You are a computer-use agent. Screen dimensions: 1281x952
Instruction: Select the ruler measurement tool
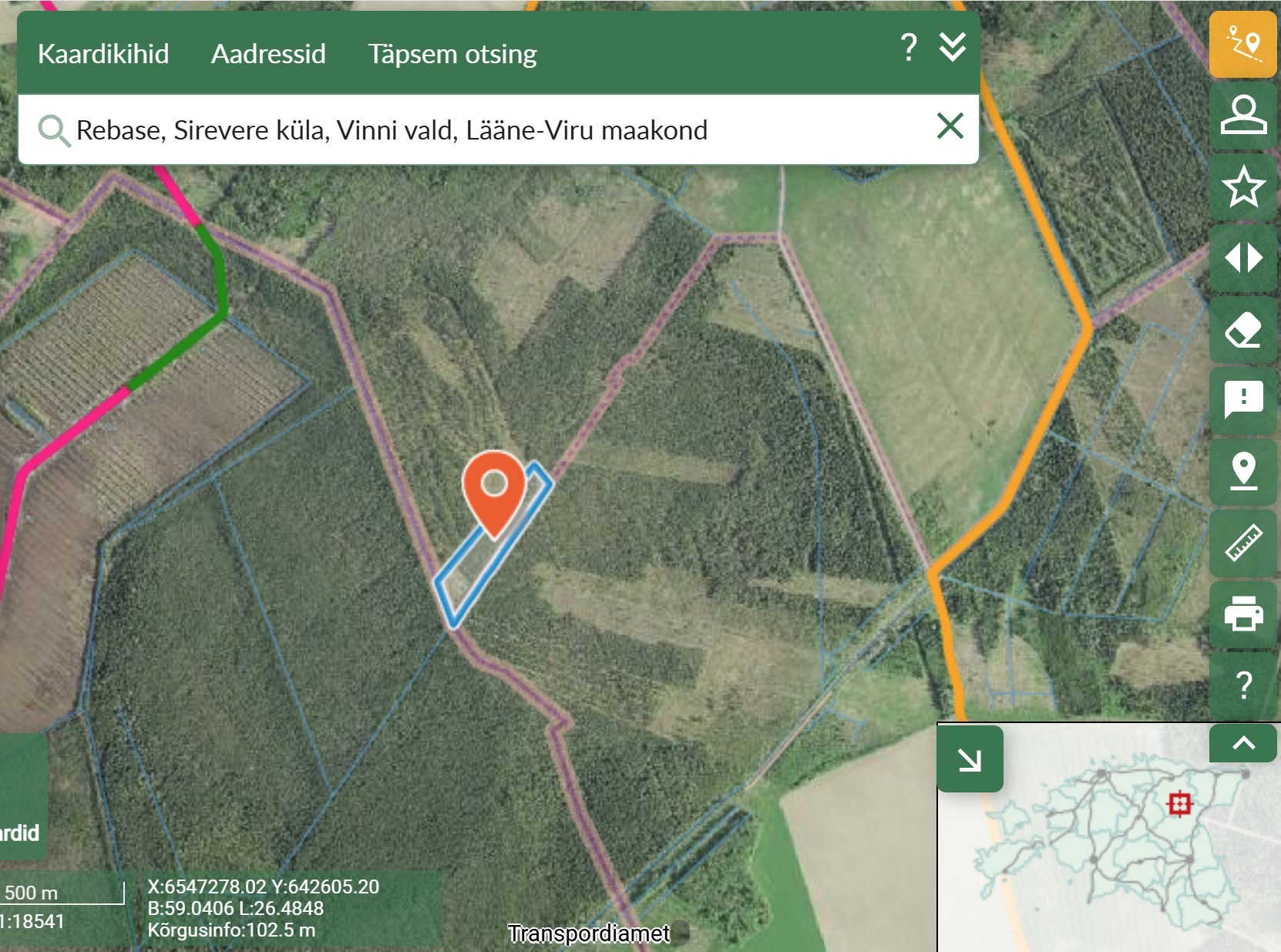(1242, 543)
